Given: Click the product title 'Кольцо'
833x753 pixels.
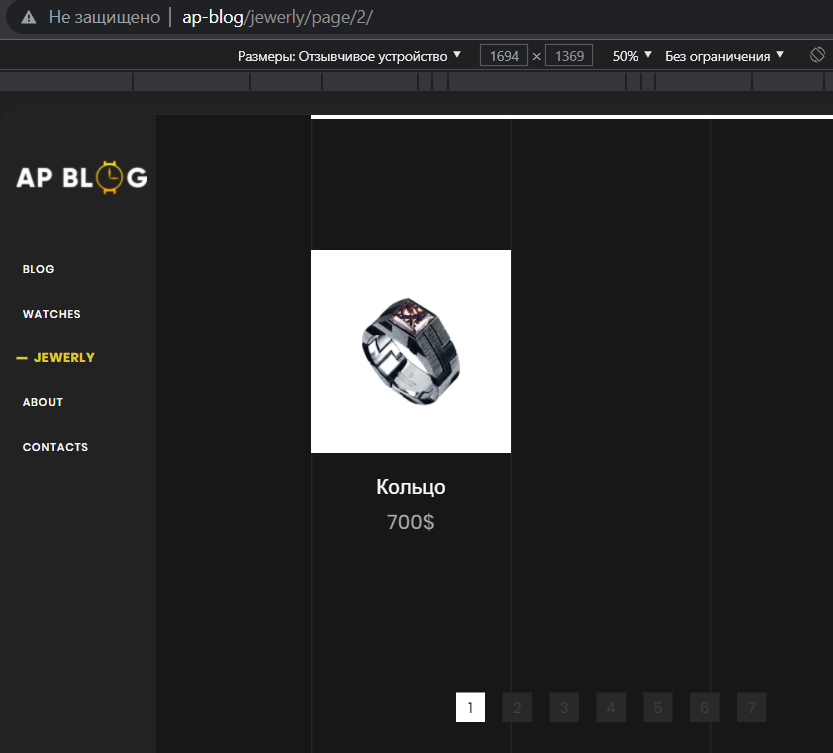Looking at the screenshot, I should pos(411,487).
